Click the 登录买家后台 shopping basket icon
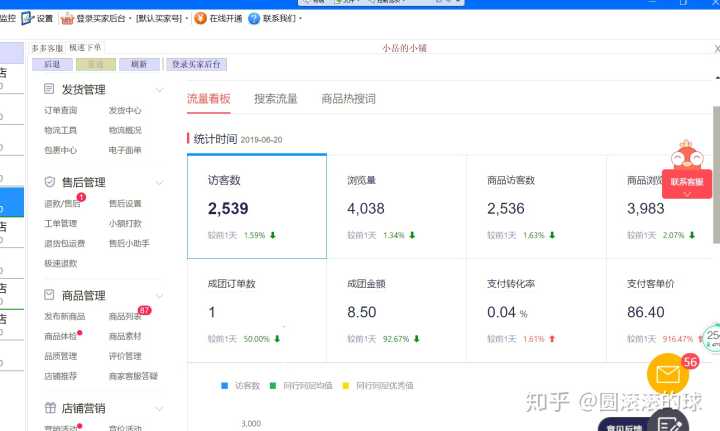Screen dimensions: 720x431 67,18
